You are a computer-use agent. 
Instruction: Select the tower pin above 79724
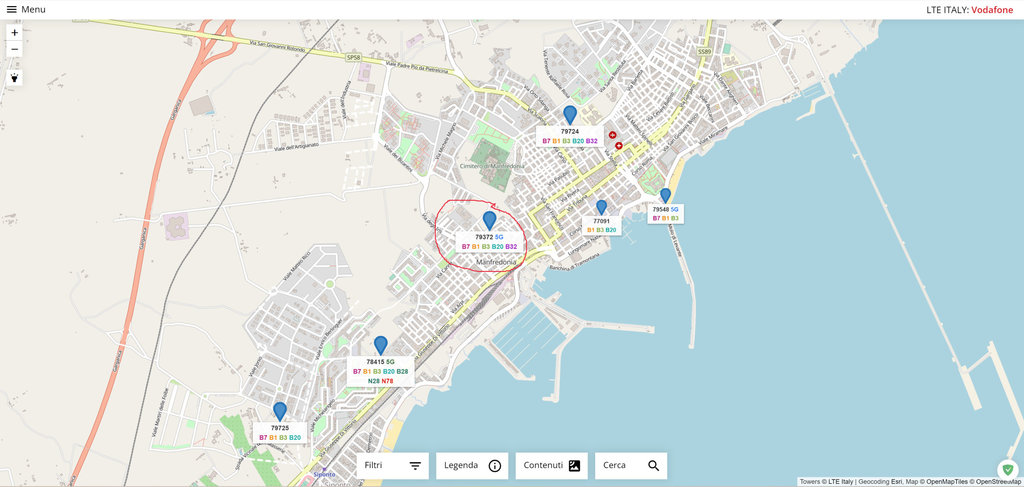570,115
